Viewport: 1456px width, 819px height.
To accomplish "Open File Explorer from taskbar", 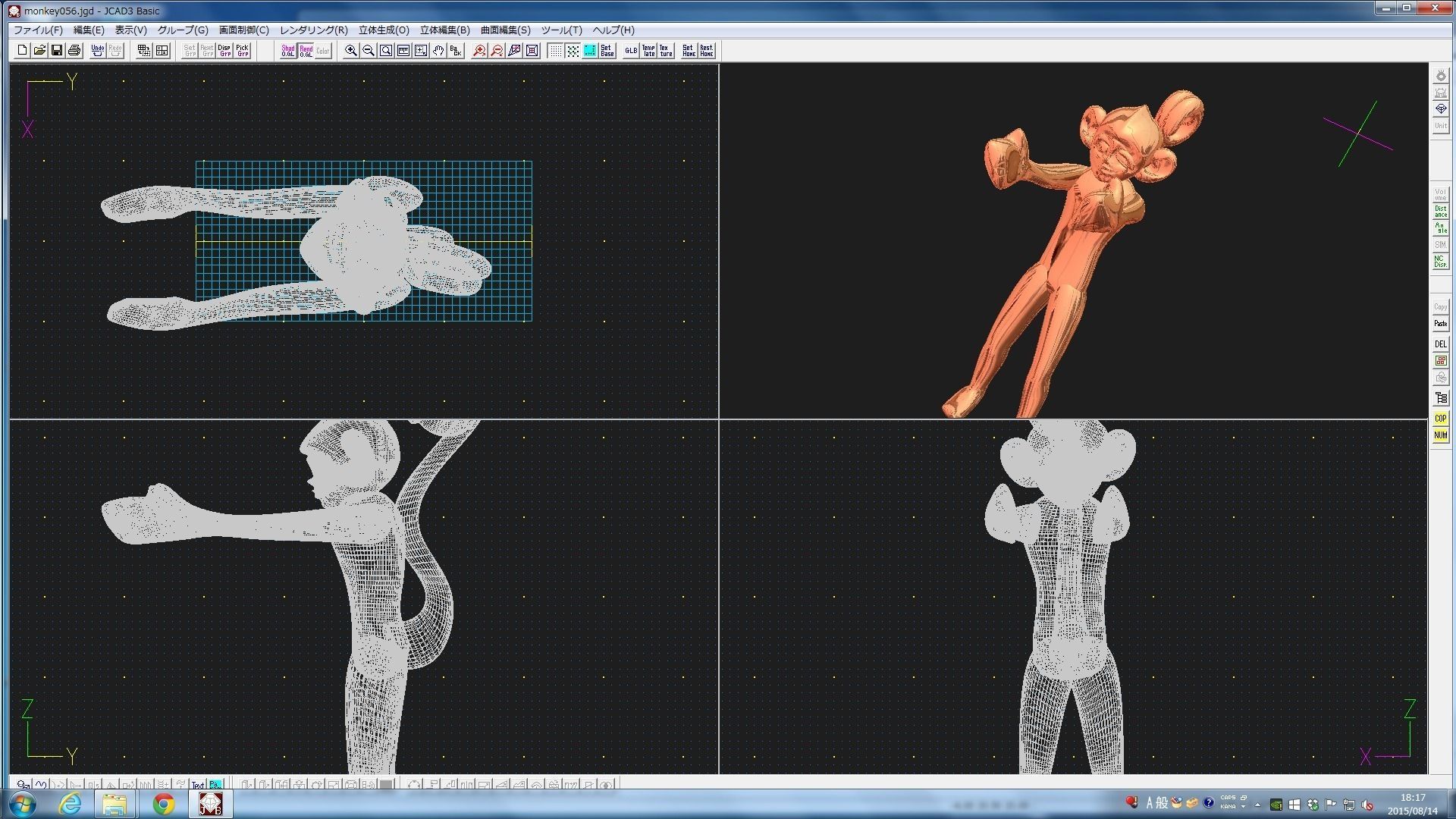I will 115,804.
